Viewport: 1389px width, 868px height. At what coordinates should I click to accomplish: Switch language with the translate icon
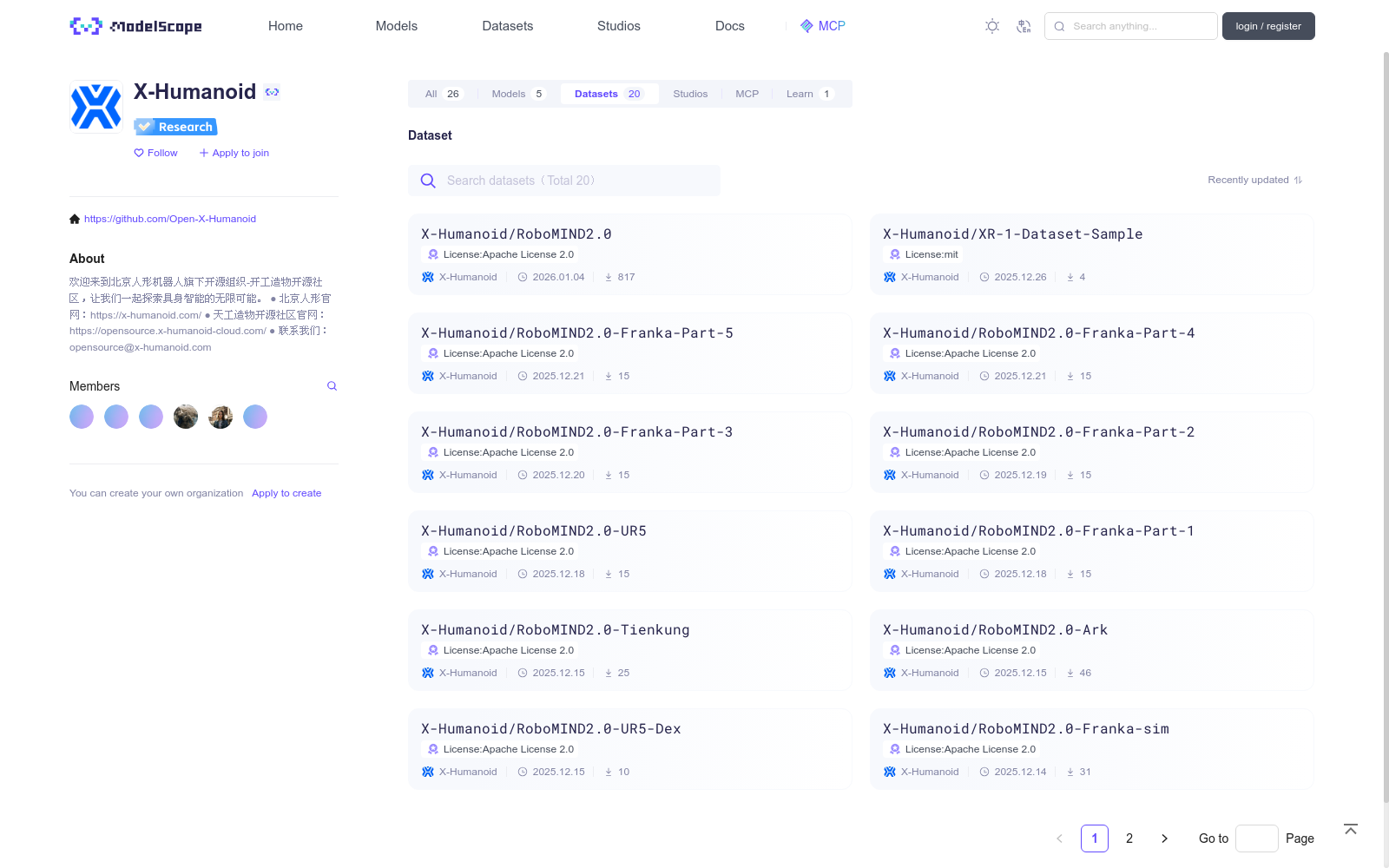click(1024, 26)
